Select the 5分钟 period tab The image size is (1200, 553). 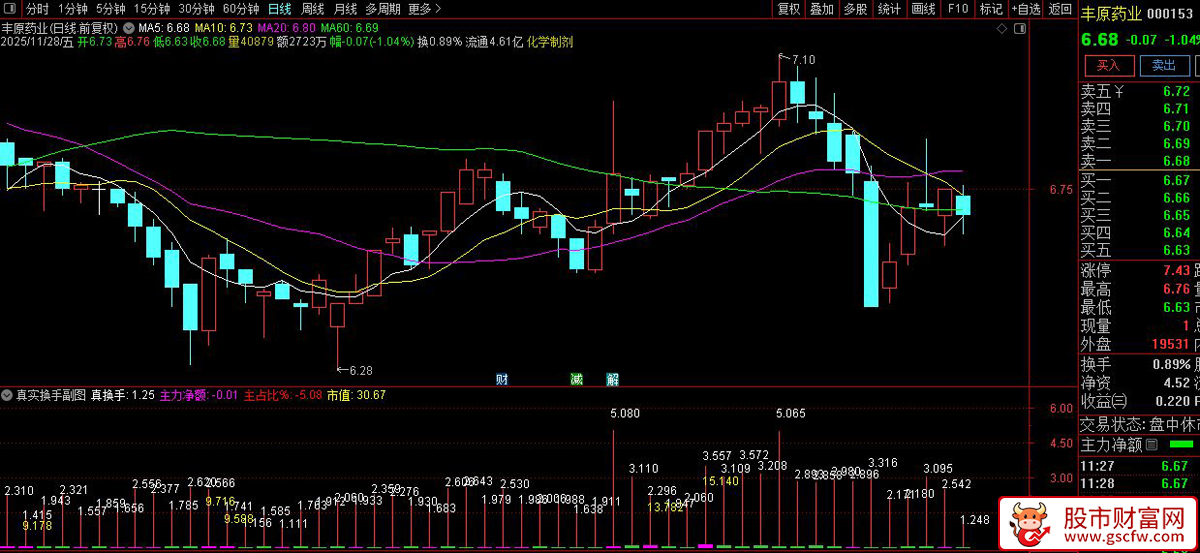pos(112,9)
